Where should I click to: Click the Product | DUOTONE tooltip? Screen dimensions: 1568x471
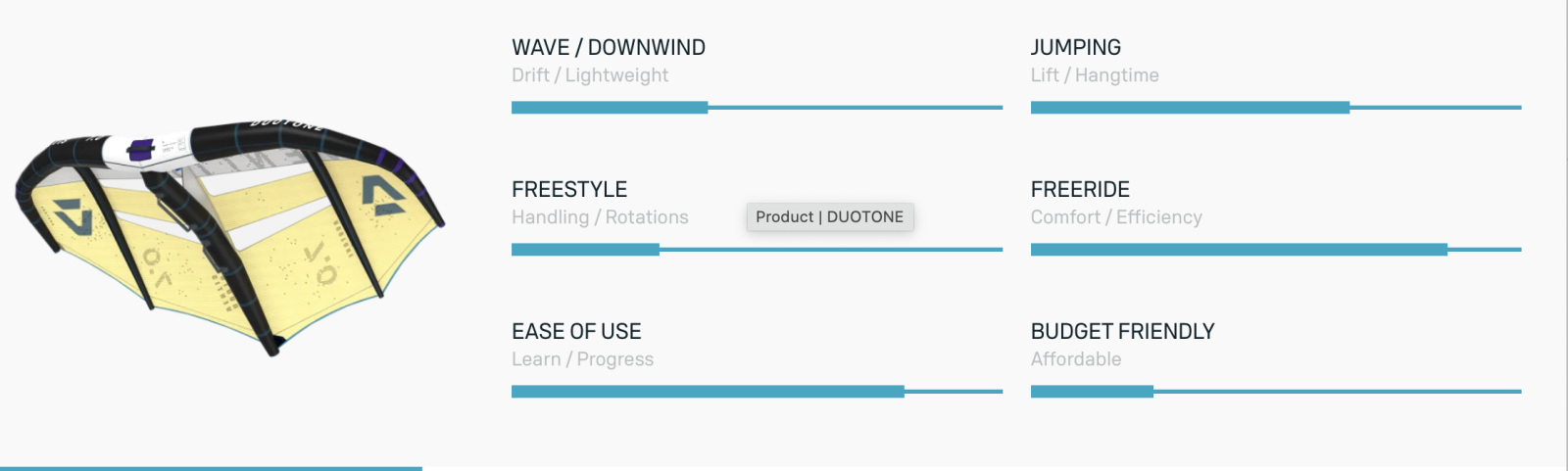click(830, 217)
